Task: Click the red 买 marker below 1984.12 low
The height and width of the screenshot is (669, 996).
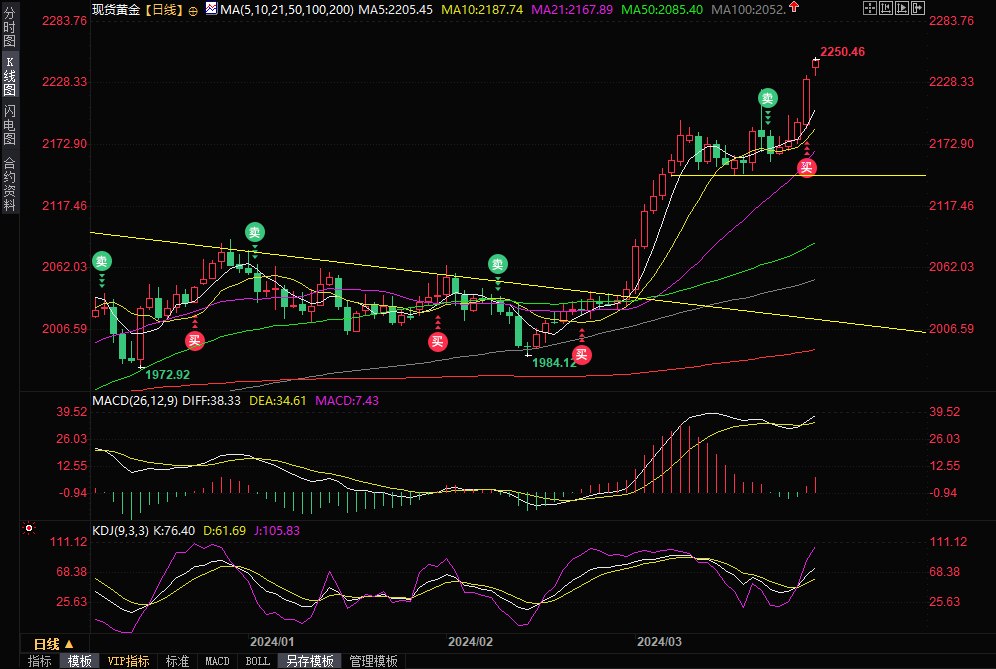Action: coord(581,354)
